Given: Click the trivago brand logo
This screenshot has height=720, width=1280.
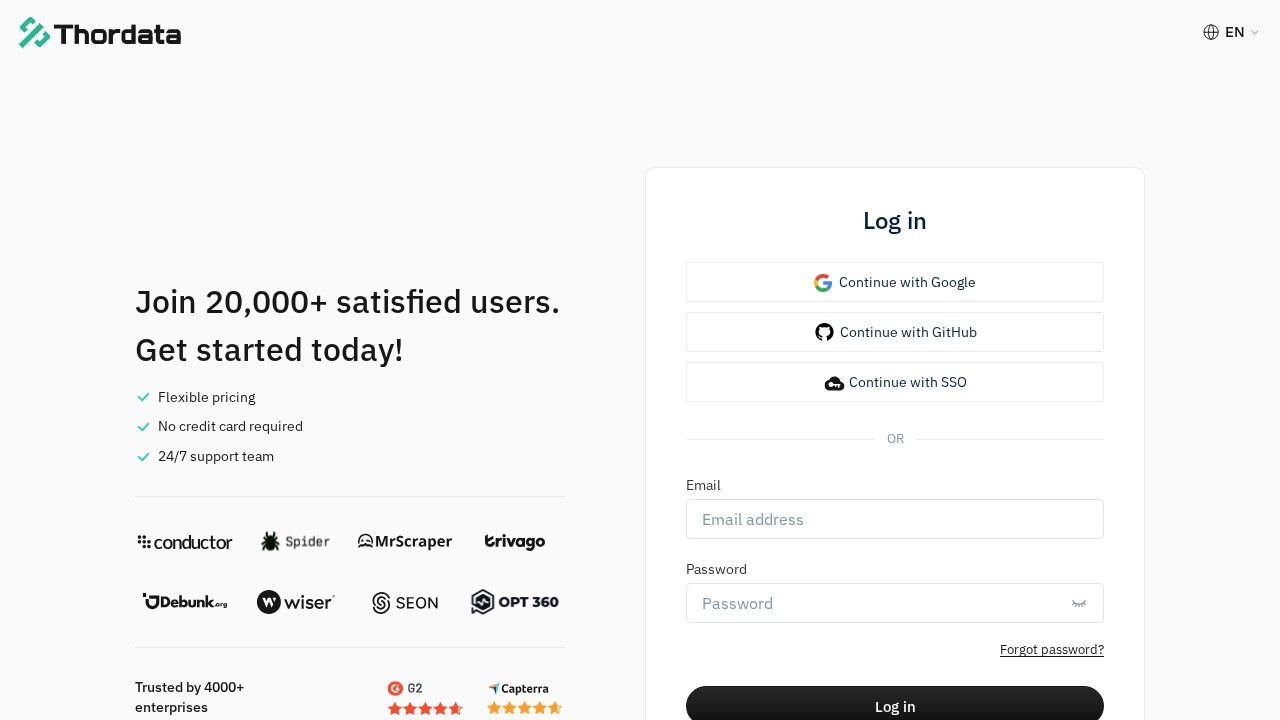Looking at the screenshot, I should 515,542.
